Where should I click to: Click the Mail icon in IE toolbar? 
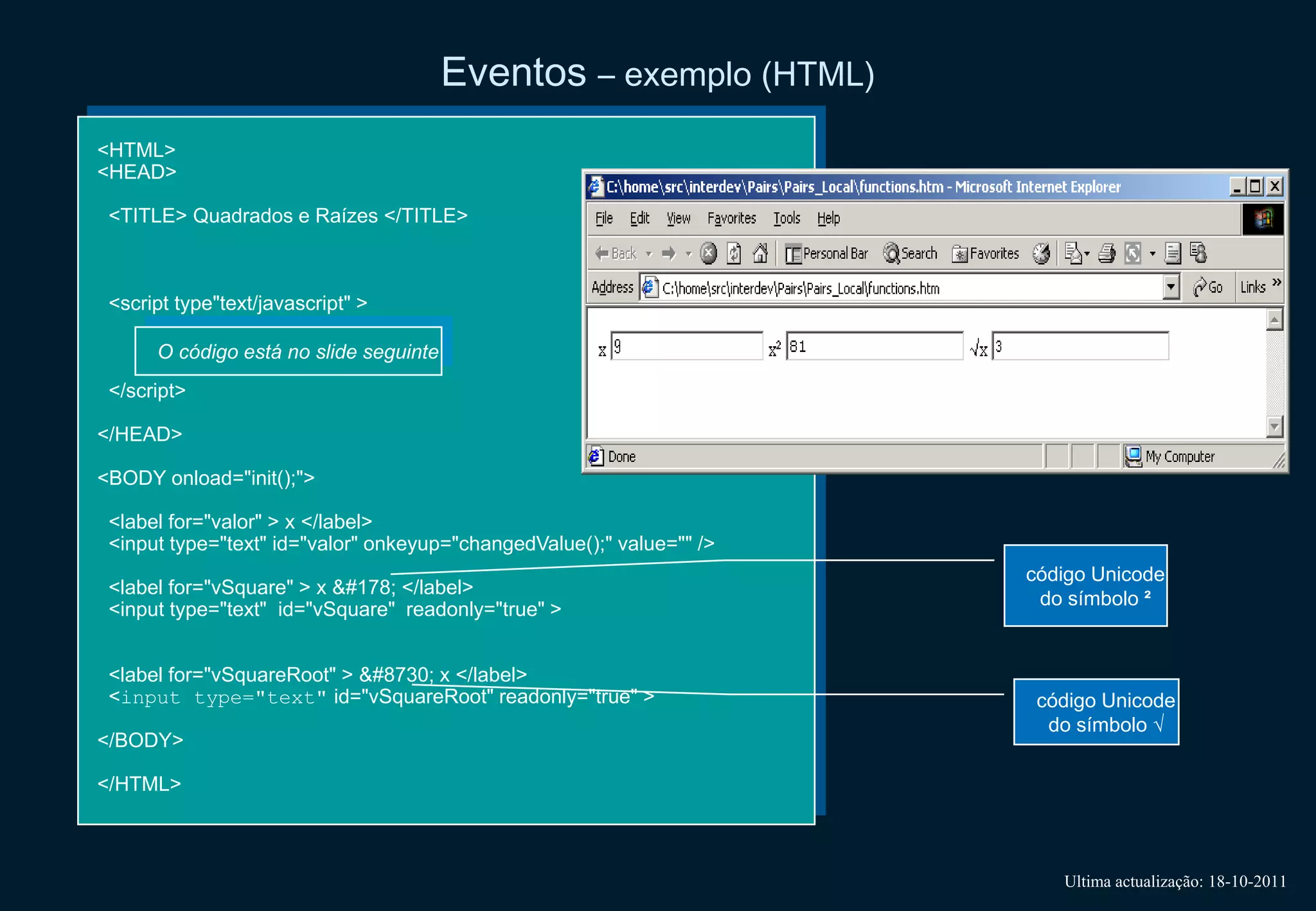pos(1072,253)
